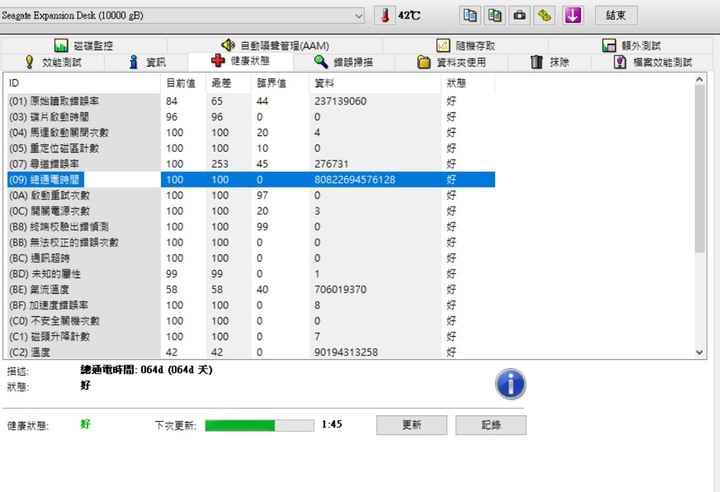Select row (C0) 不安全關機次數
720x492 pixels.
pyautogui.click(x=251, y=320)
